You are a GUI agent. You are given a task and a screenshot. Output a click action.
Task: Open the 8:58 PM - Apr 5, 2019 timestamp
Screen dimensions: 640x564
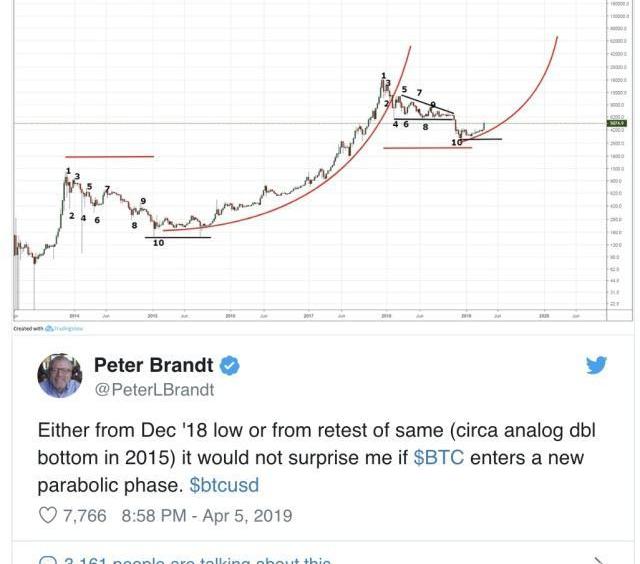coord(207,515)
